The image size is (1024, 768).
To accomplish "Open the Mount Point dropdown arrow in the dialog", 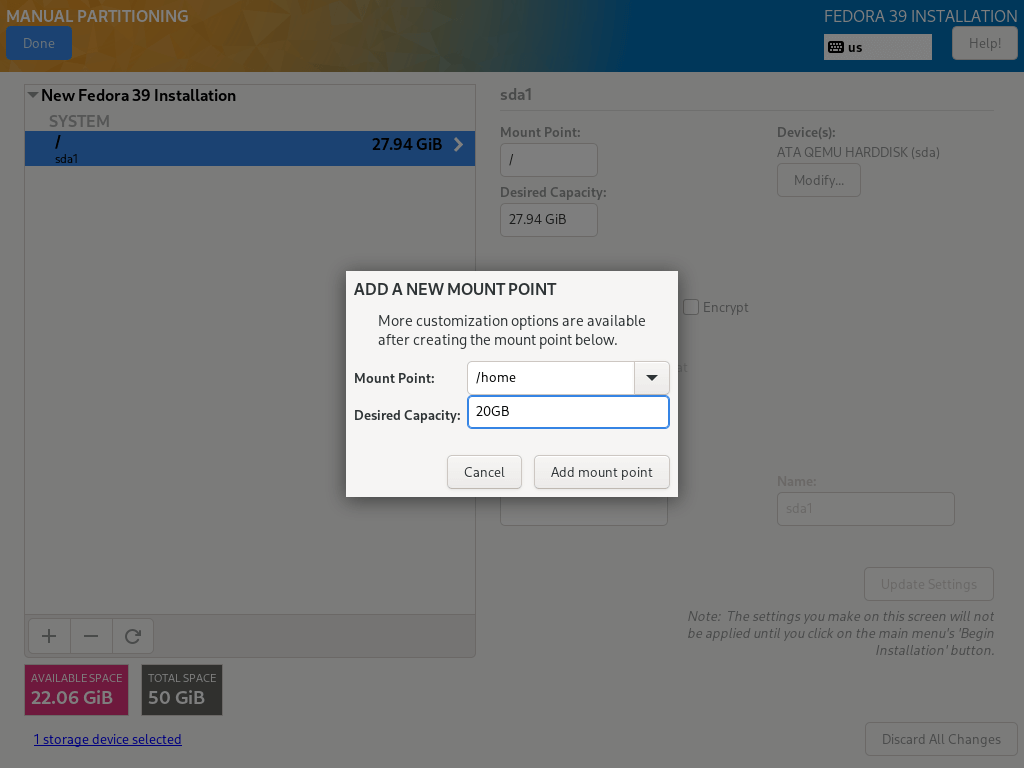I will [652, 377].
